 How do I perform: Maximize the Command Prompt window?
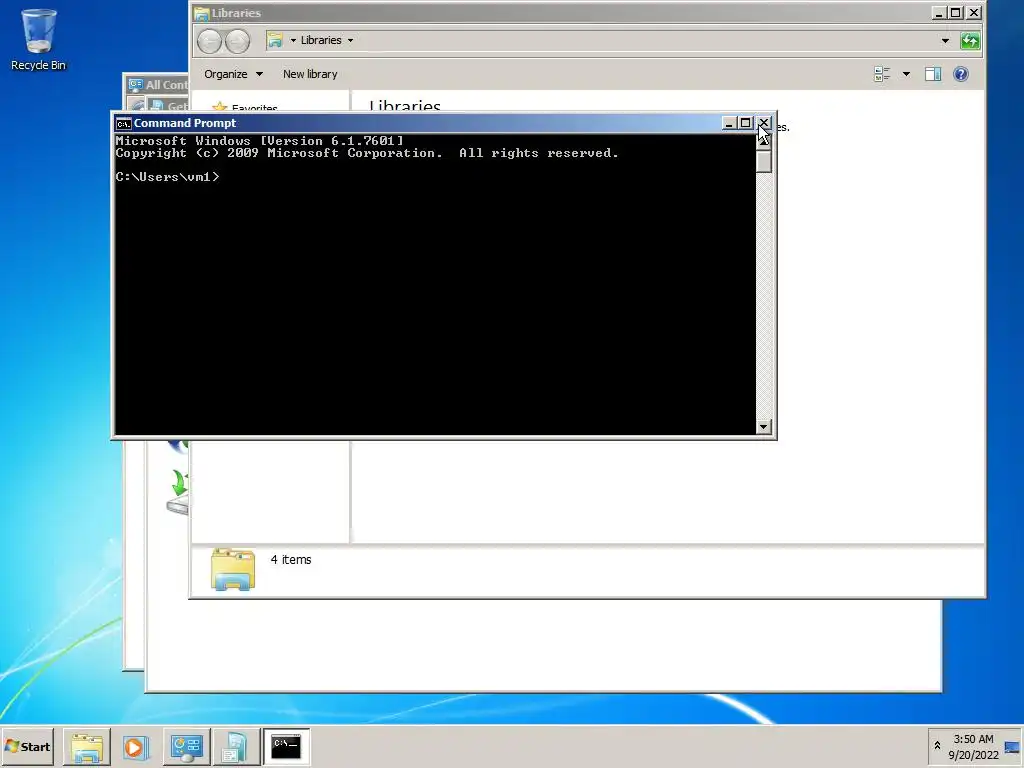pos(745,123)
